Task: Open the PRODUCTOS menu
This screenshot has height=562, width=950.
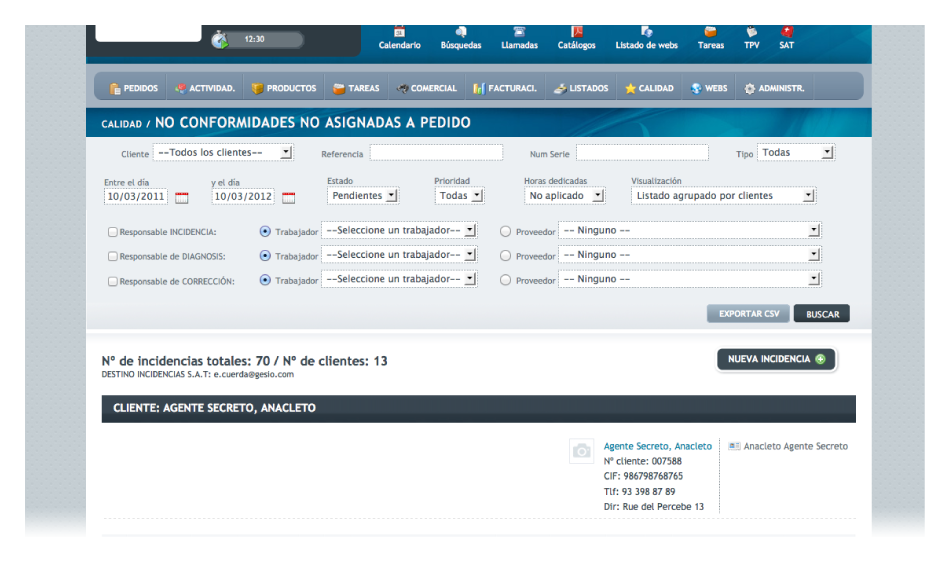Action: point(284,88)
